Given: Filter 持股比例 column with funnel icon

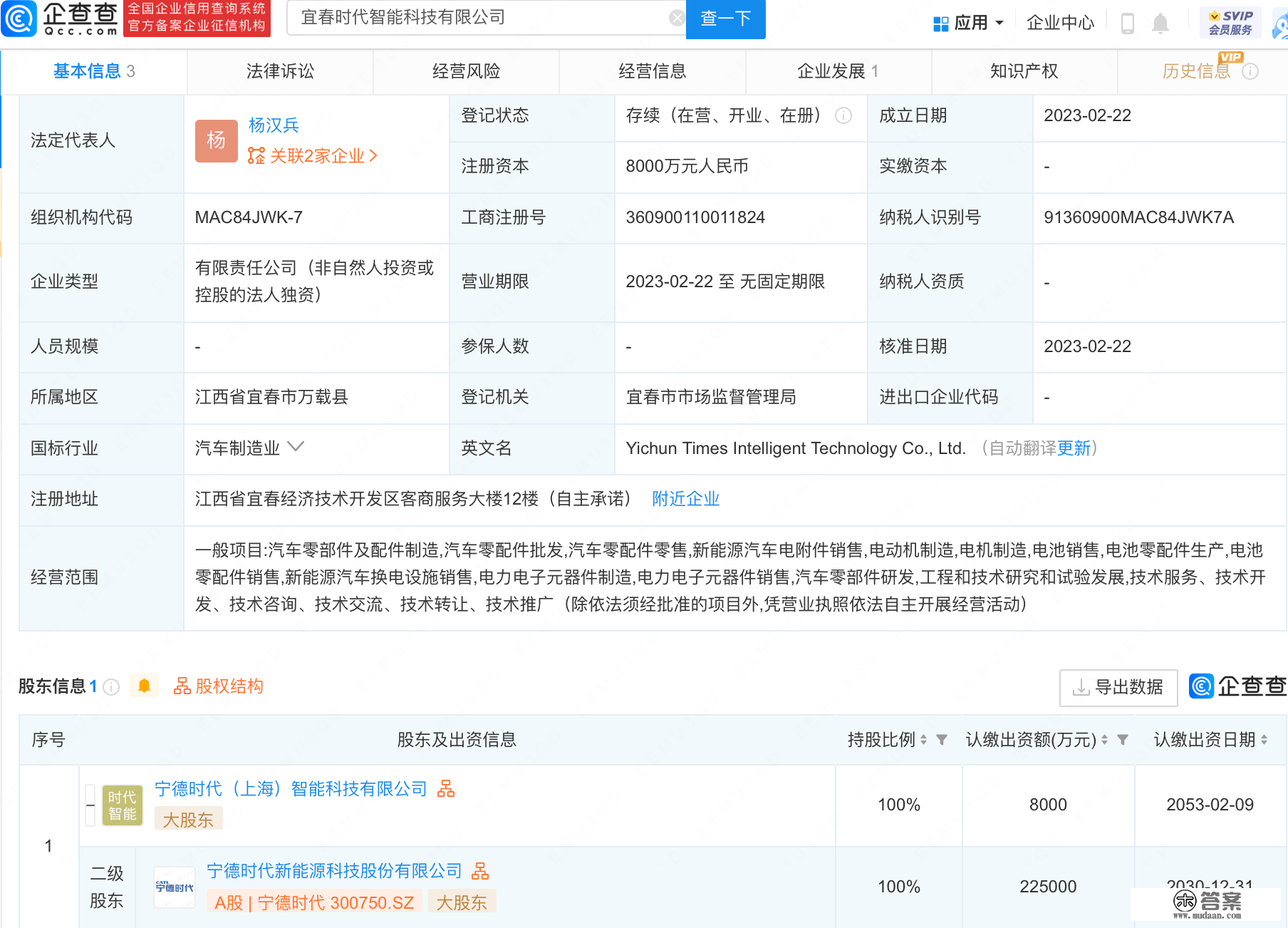Looking at the screenshot, I should (x=942, y=740).
